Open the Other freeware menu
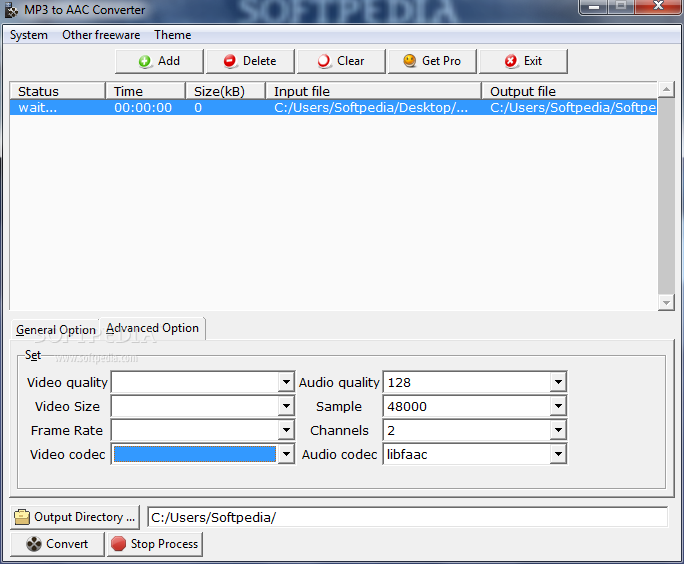This screenshot has width=684, height=564. 101,35
